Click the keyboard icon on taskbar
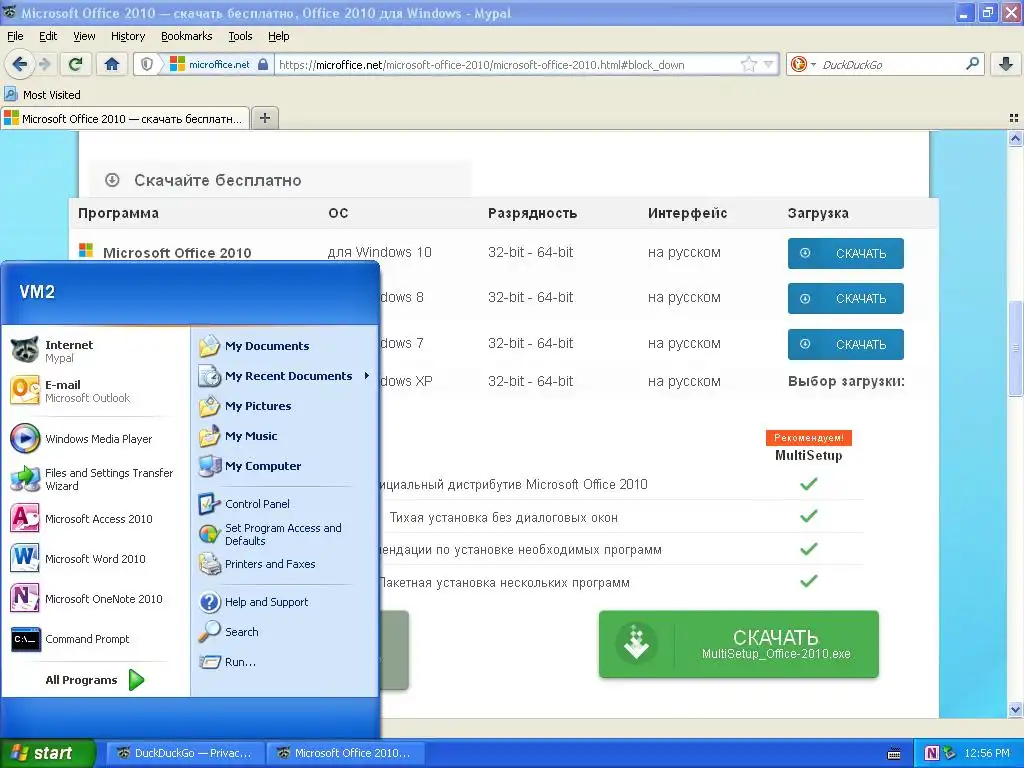Image resolution: width=1024 pixels, height=768 pixels. coord(894,754)
